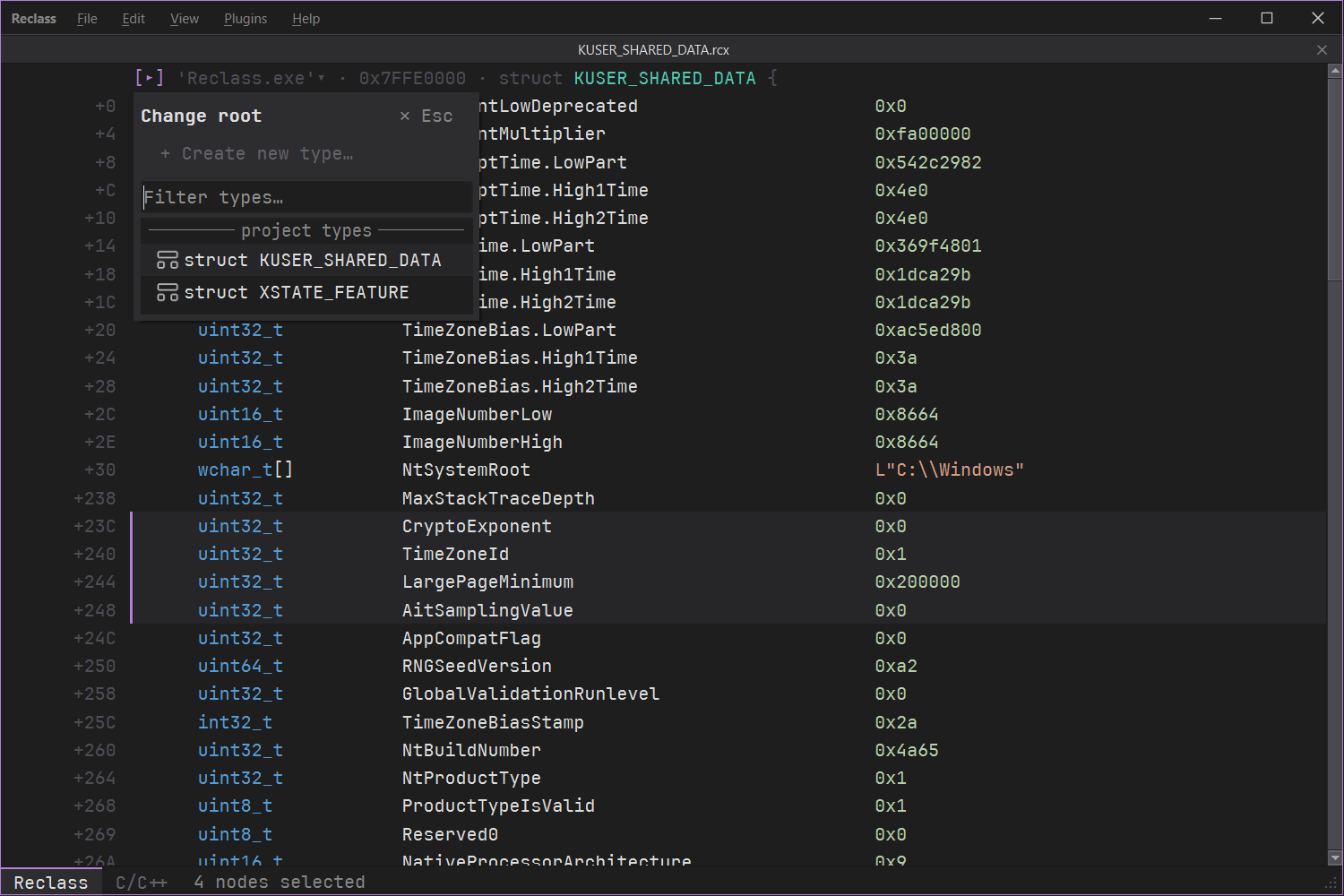This screenshot has height=896, width=1344.
Task: Select the TimeZoneId field name
Action: click(455, 554)
